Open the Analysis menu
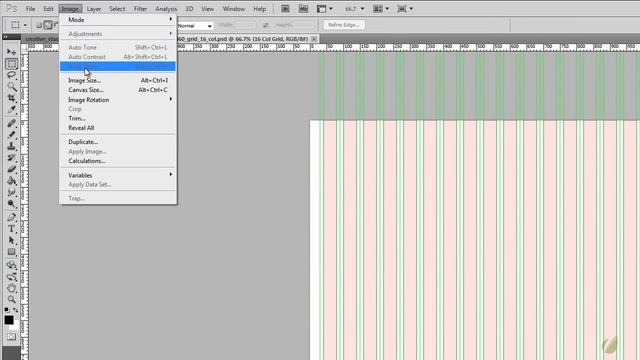This screenshot has height=360, width=640. pyautogui.click(x=166, y=9)
